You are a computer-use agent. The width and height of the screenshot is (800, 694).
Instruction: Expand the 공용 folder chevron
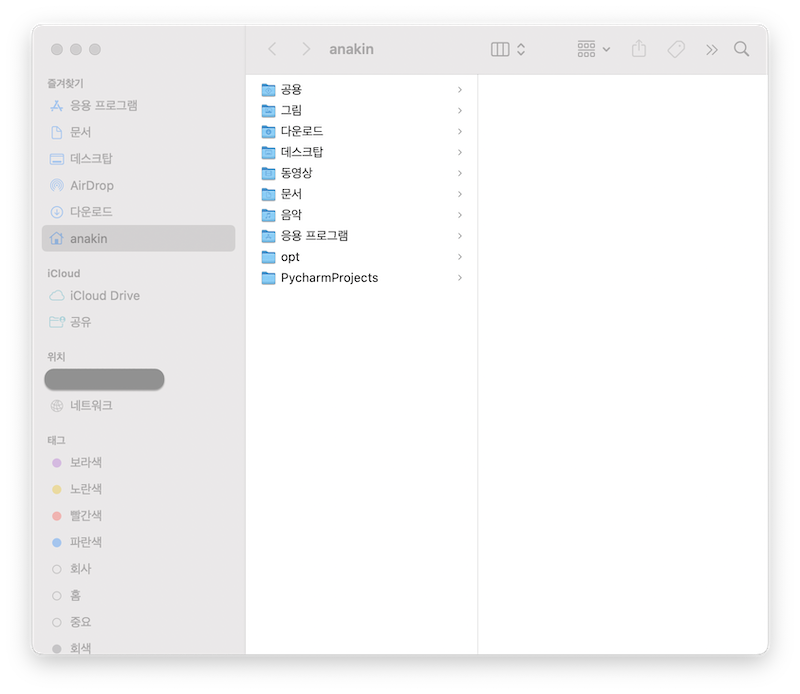[460, 90]
